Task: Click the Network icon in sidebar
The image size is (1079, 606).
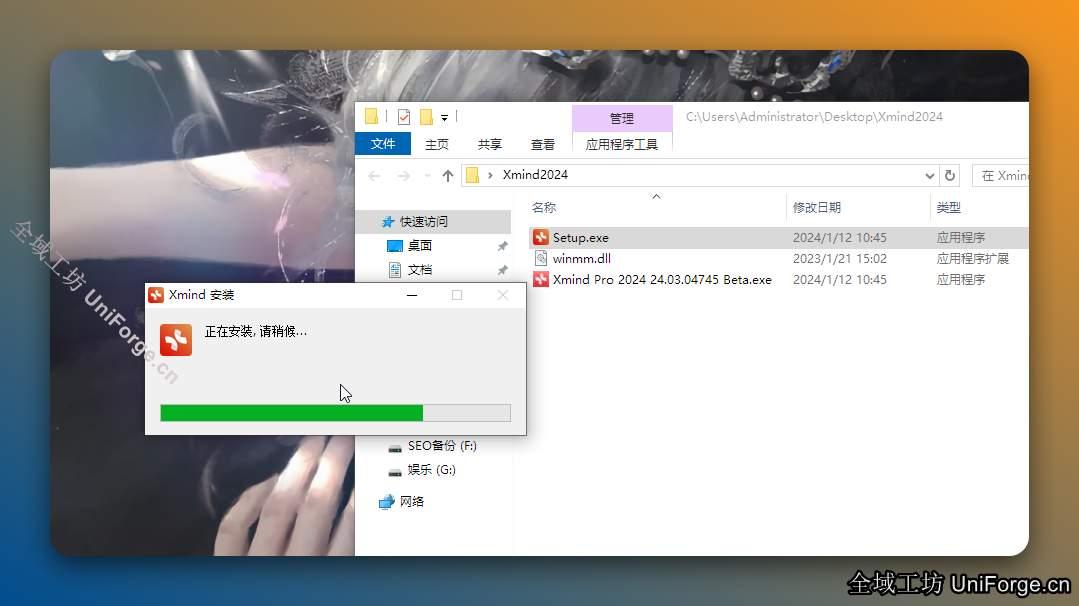Action: click(387, 502)
